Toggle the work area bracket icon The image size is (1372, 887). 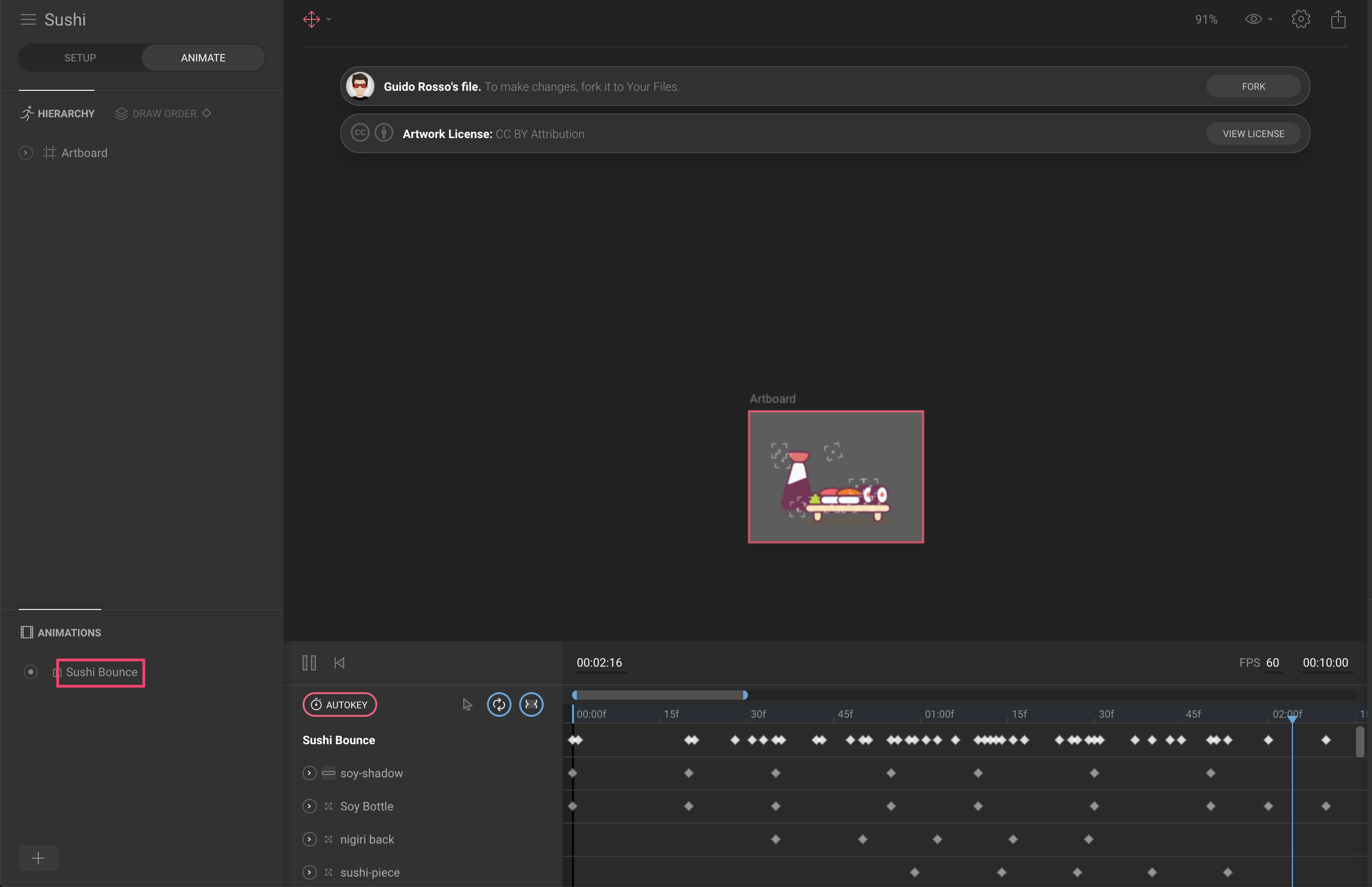click(x=531, y=704)
